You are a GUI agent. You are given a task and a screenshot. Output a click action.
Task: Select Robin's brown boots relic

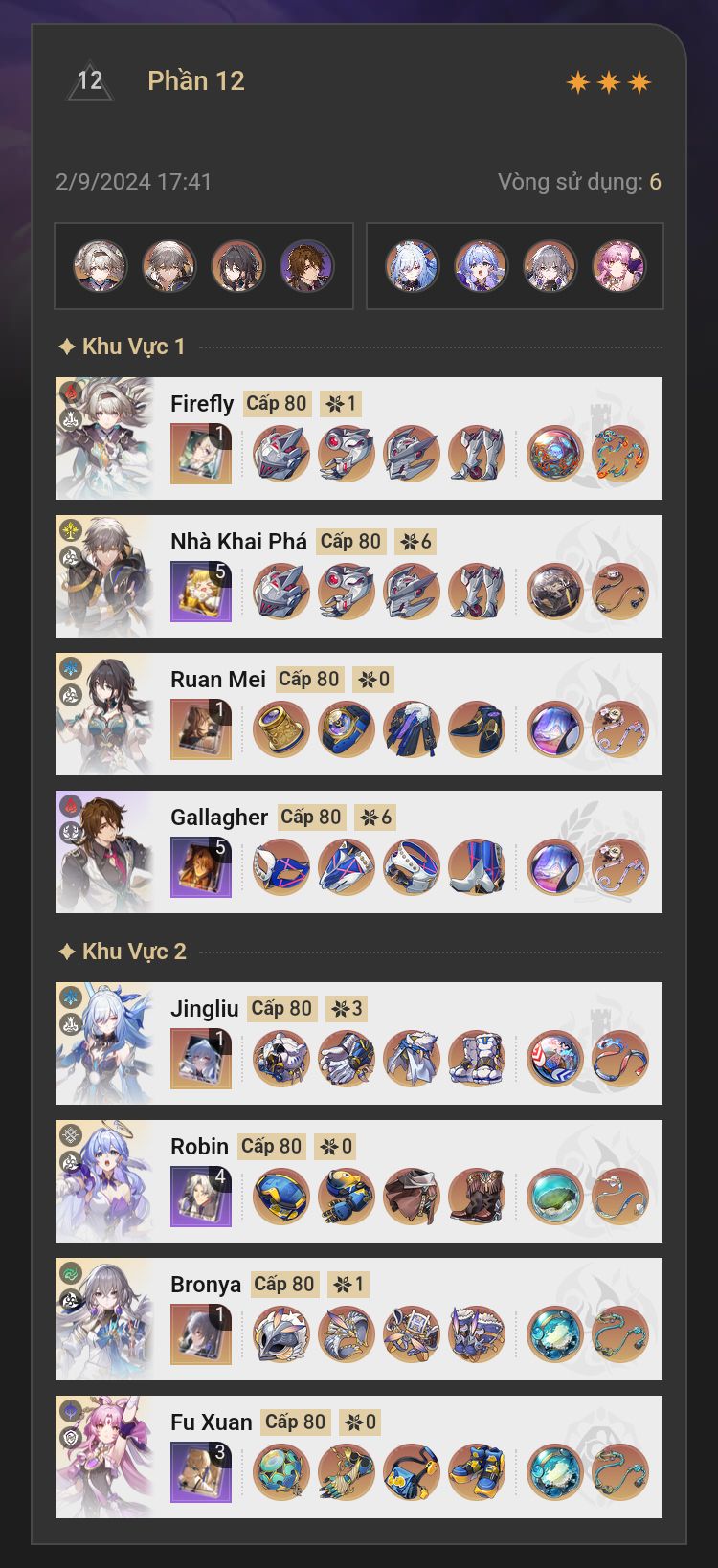tap(477, 1197)
